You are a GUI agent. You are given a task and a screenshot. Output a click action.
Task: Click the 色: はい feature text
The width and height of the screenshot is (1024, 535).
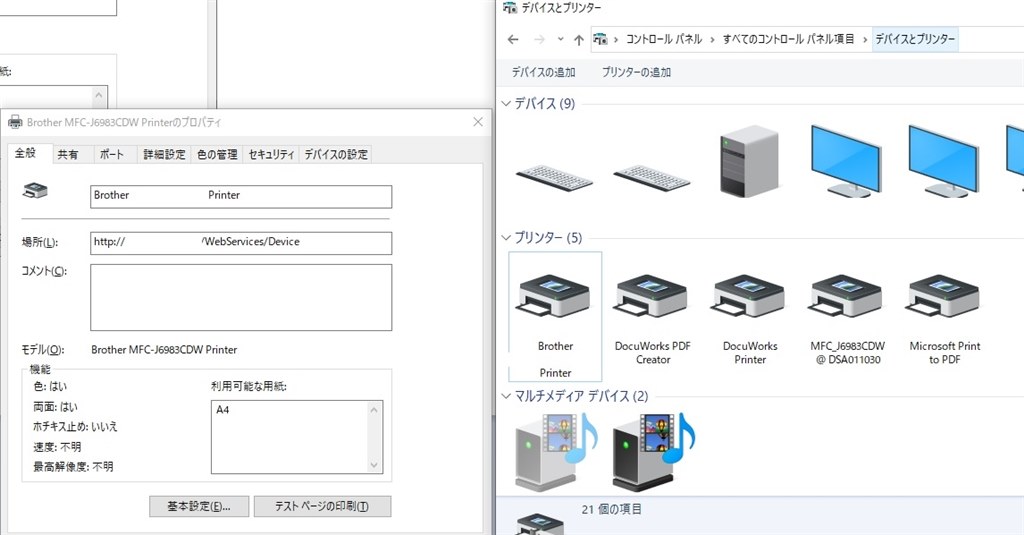[x=50, y=387]
